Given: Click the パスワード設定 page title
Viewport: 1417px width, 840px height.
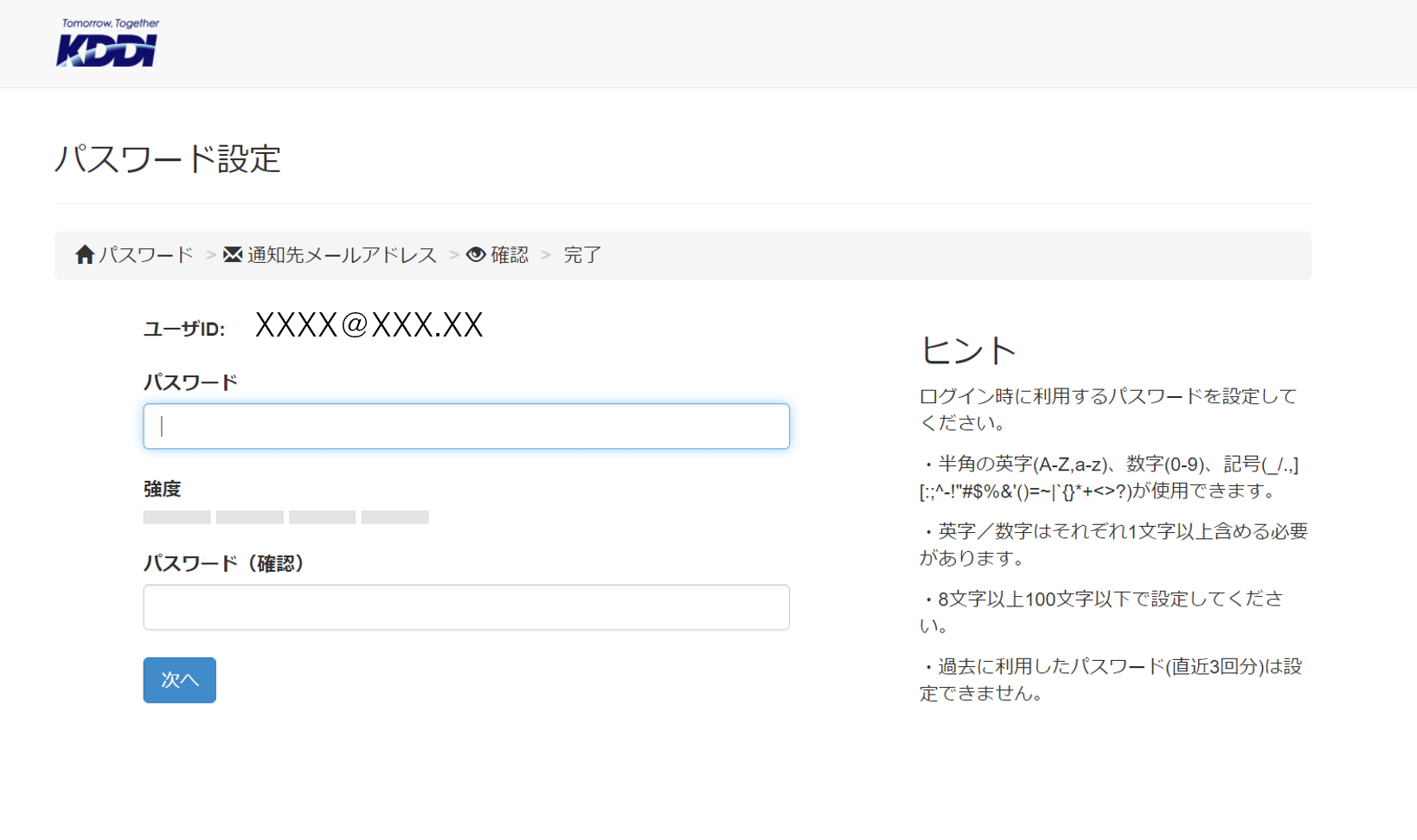Looking at the screenshot, I should pos(168,159).
